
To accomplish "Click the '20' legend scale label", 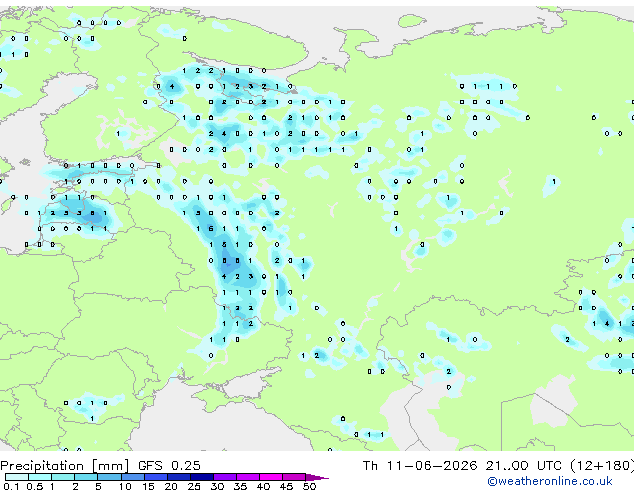I will (x=171, y=486).
